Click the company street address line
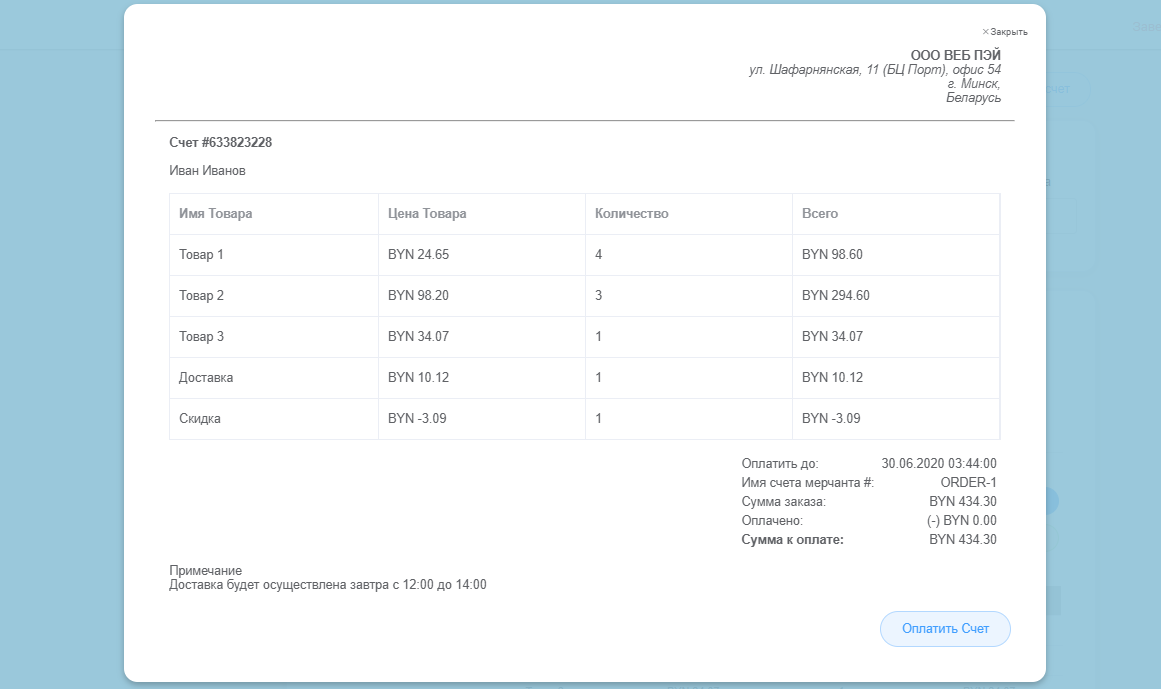Viewport: 1161px width, 689px height. tap(874, 70)
